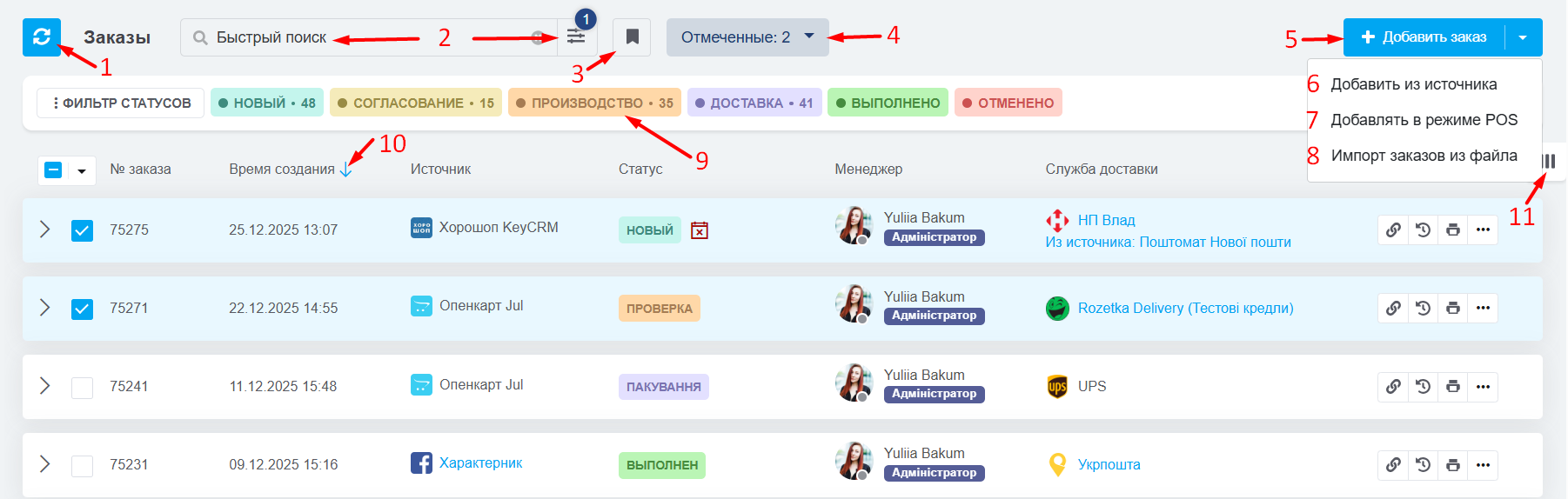Viewport: 1568px width, 499px height.
Task: View history of order 75271
Action: pyautogui.click(x=1423, y=308)
